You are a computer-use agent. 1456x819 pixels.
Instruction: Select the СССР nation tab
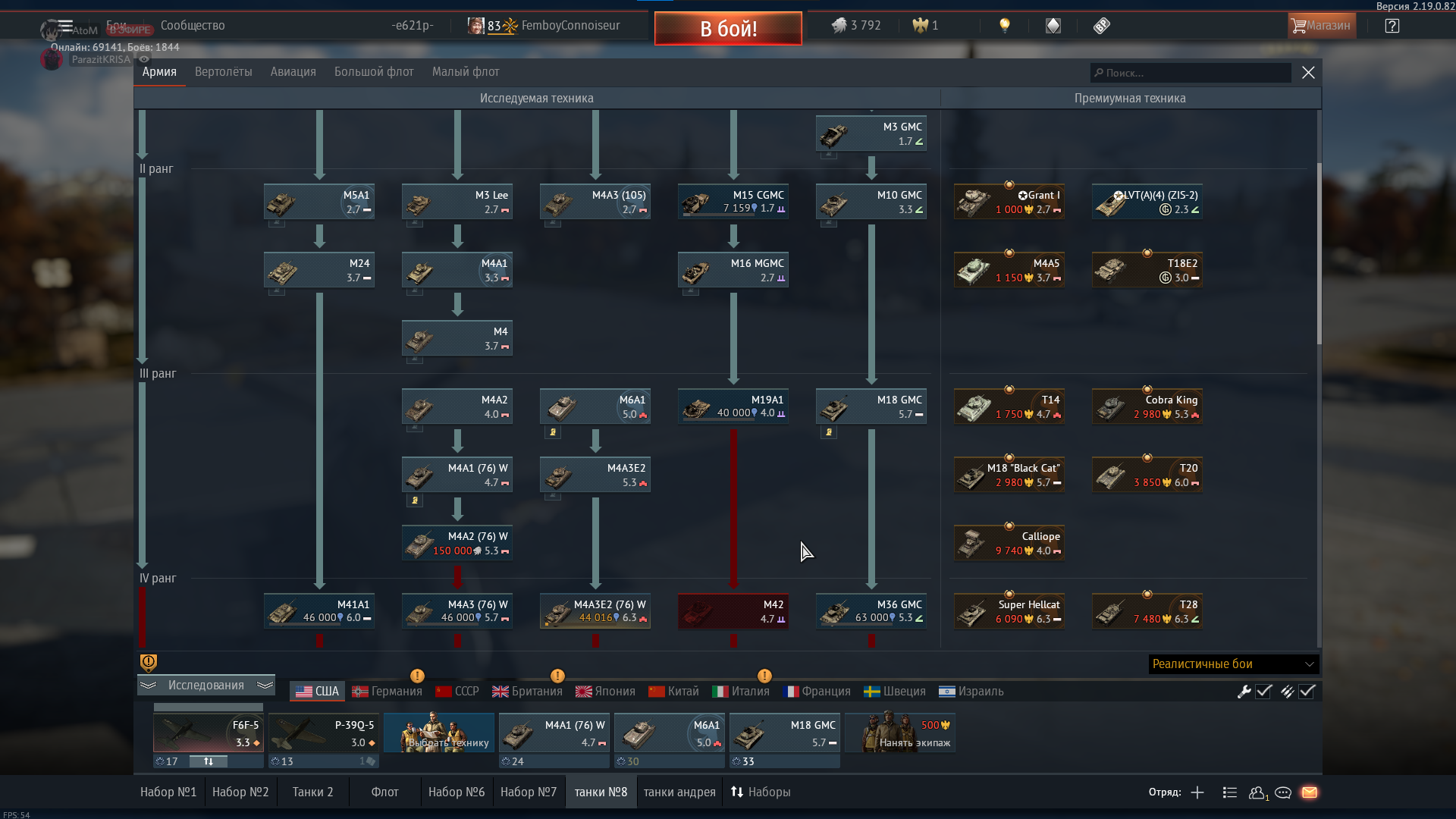(x=457, y=692)
